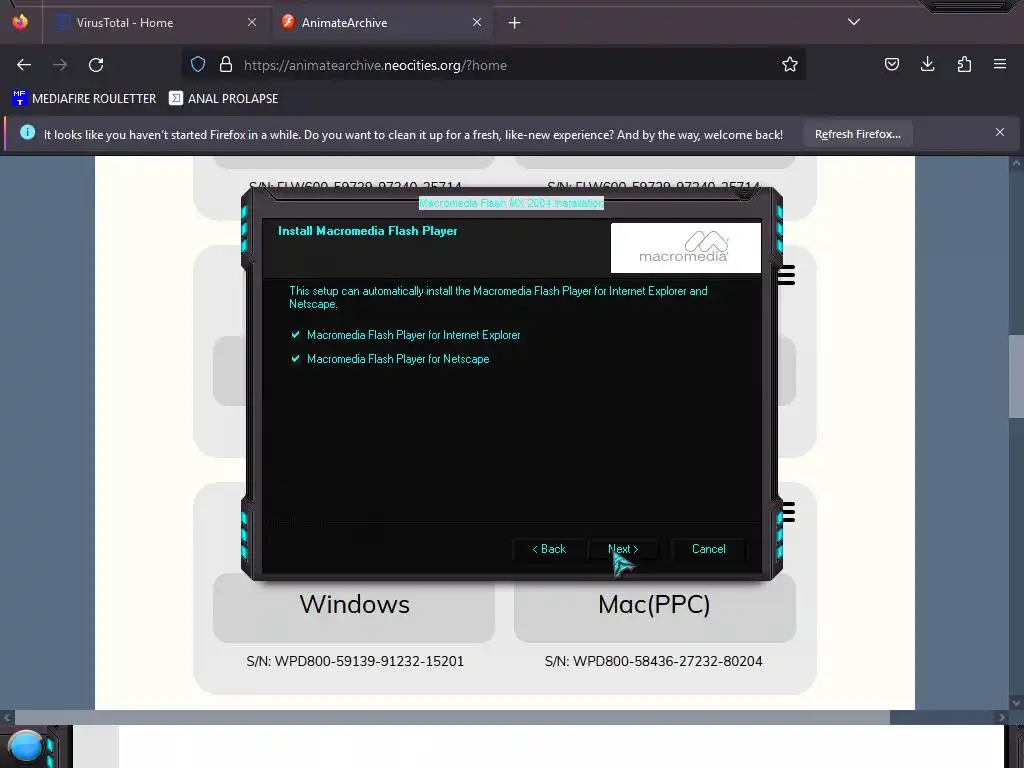
Task: Close the AnimateArchive tab
Action: (477, 22)
